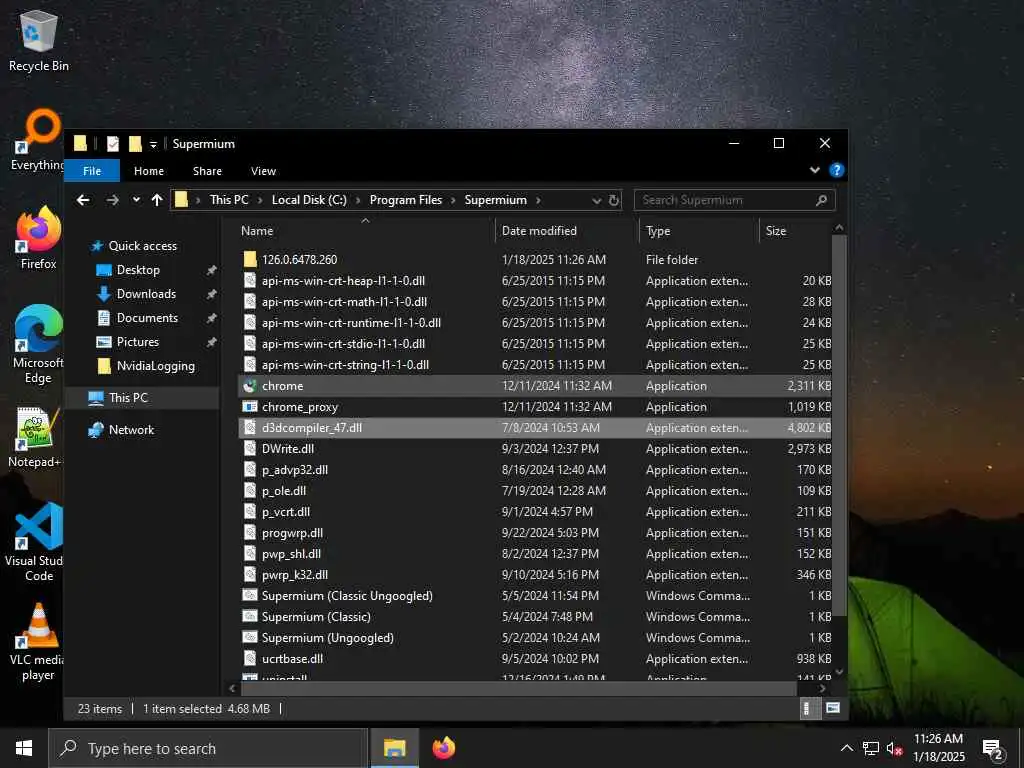This screenshot has height=768, width=1024.
Task: Select Network in navigation pane
Action: coord(131,430)
